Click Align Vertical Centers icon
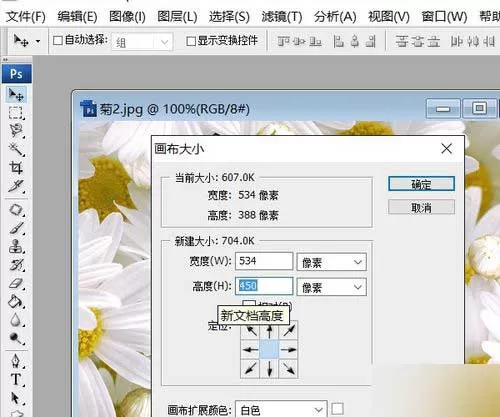The image size is (500, 417). (299, 42)
